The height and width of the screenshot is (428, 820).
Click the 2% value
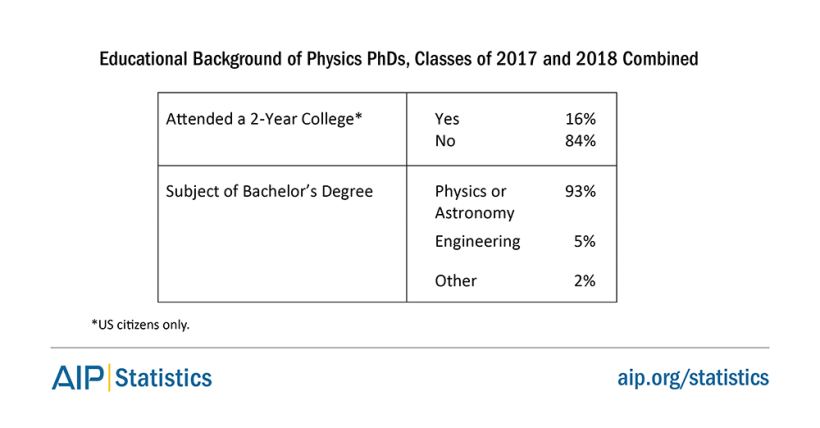tap(584, 281)
